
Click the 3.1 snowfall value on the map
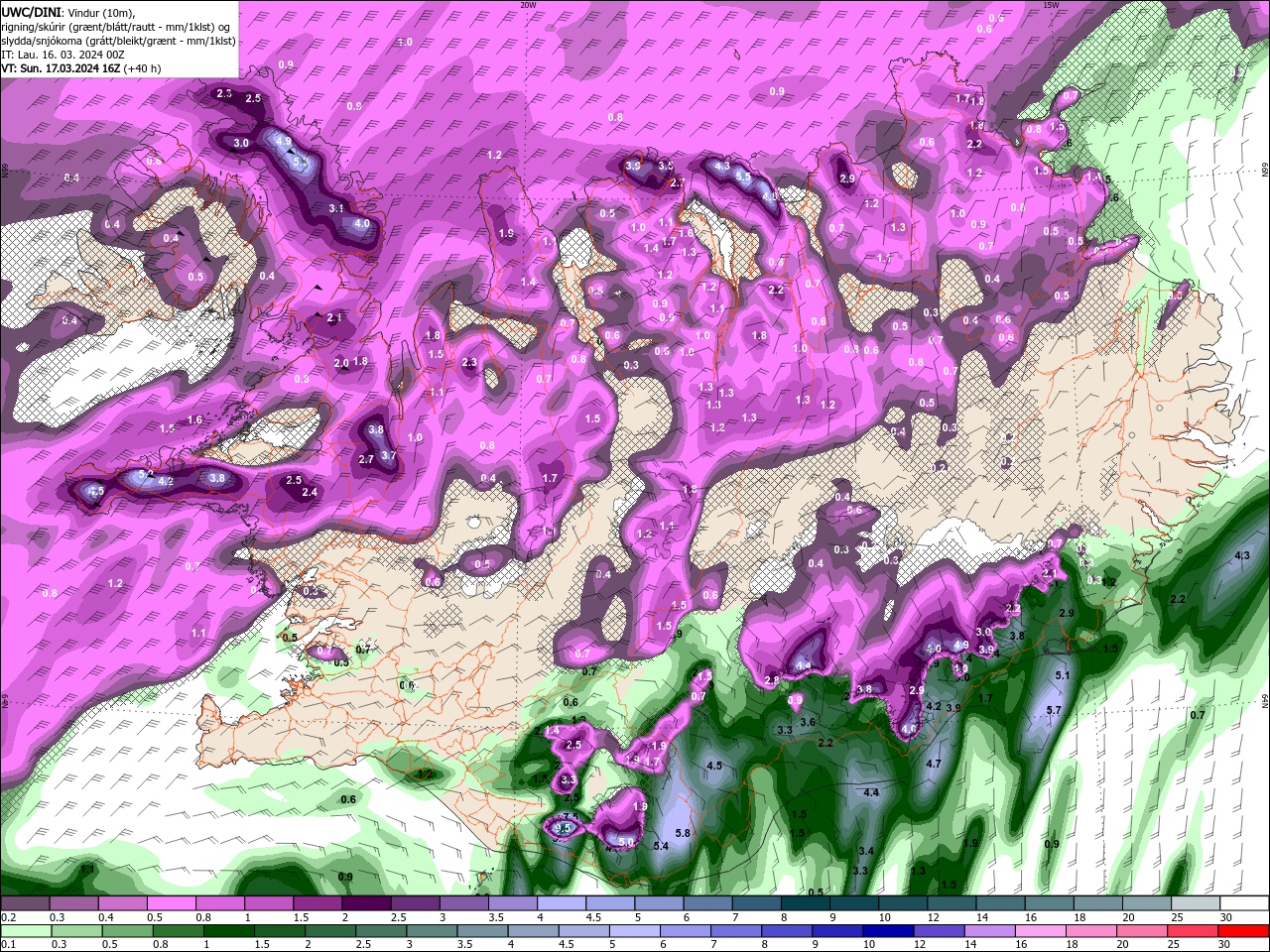coord(336,208)
